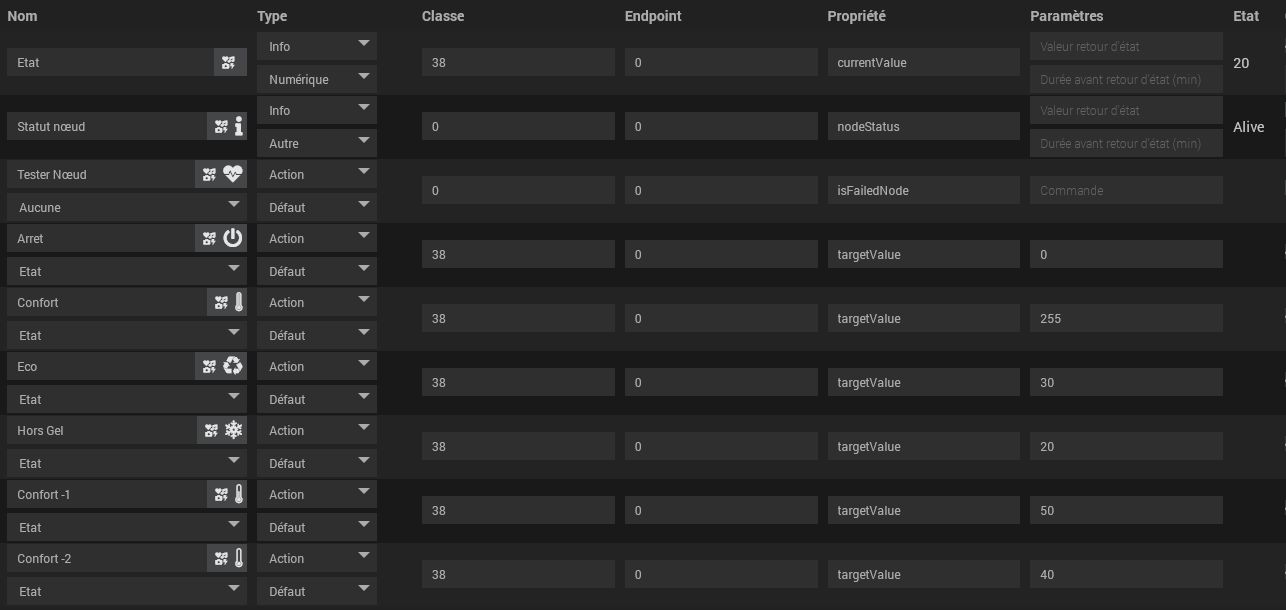Click the currentValue property field
The image size is (1286, 610).
(x=924, y=62)
